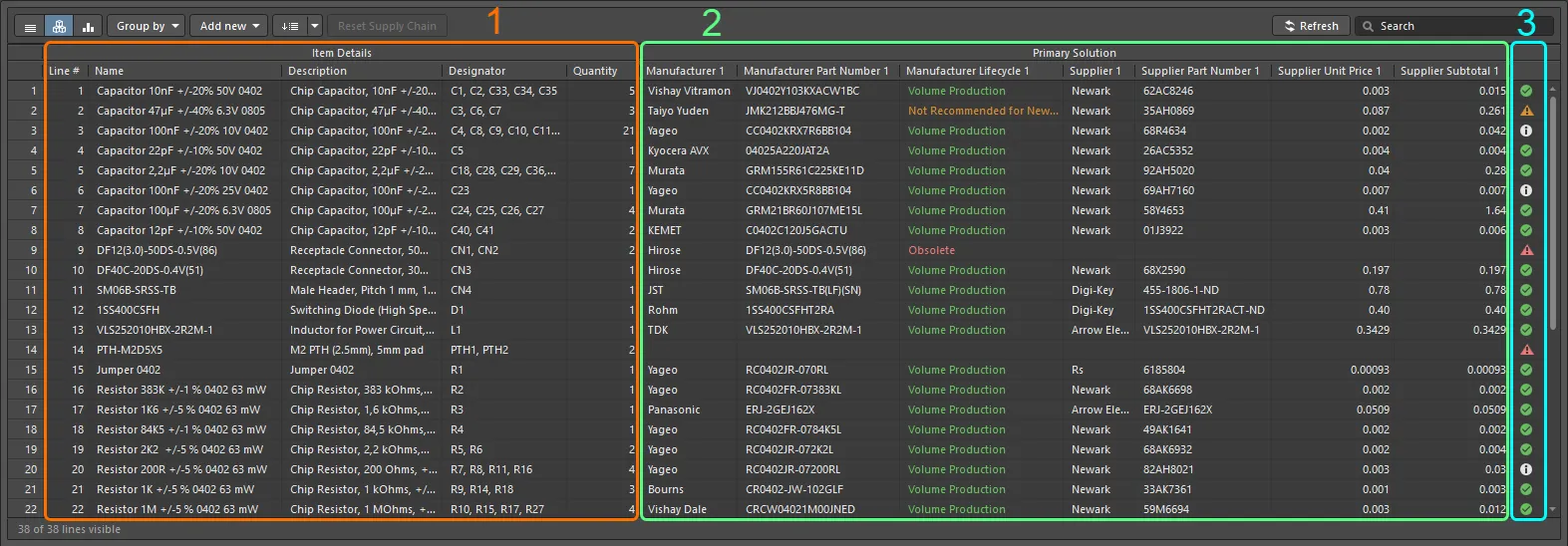Click red error icon for DF12(3.0)-50DS row
The width and height of the screenshot is (1568, 546).
(1526, 250)
